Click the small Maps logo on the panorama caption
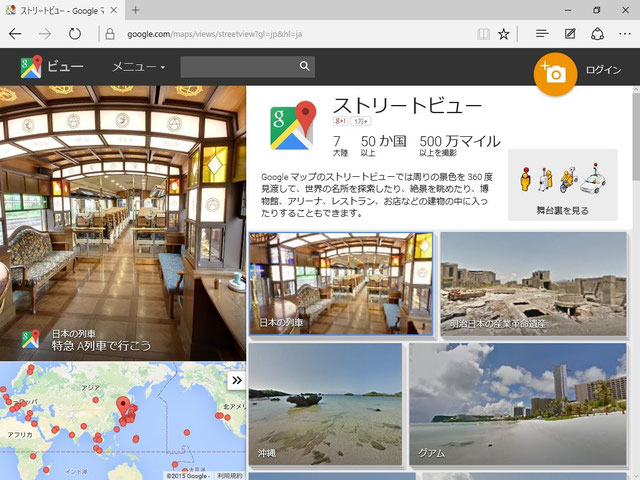This screenshot has width=640, height=480. [31, 340]
